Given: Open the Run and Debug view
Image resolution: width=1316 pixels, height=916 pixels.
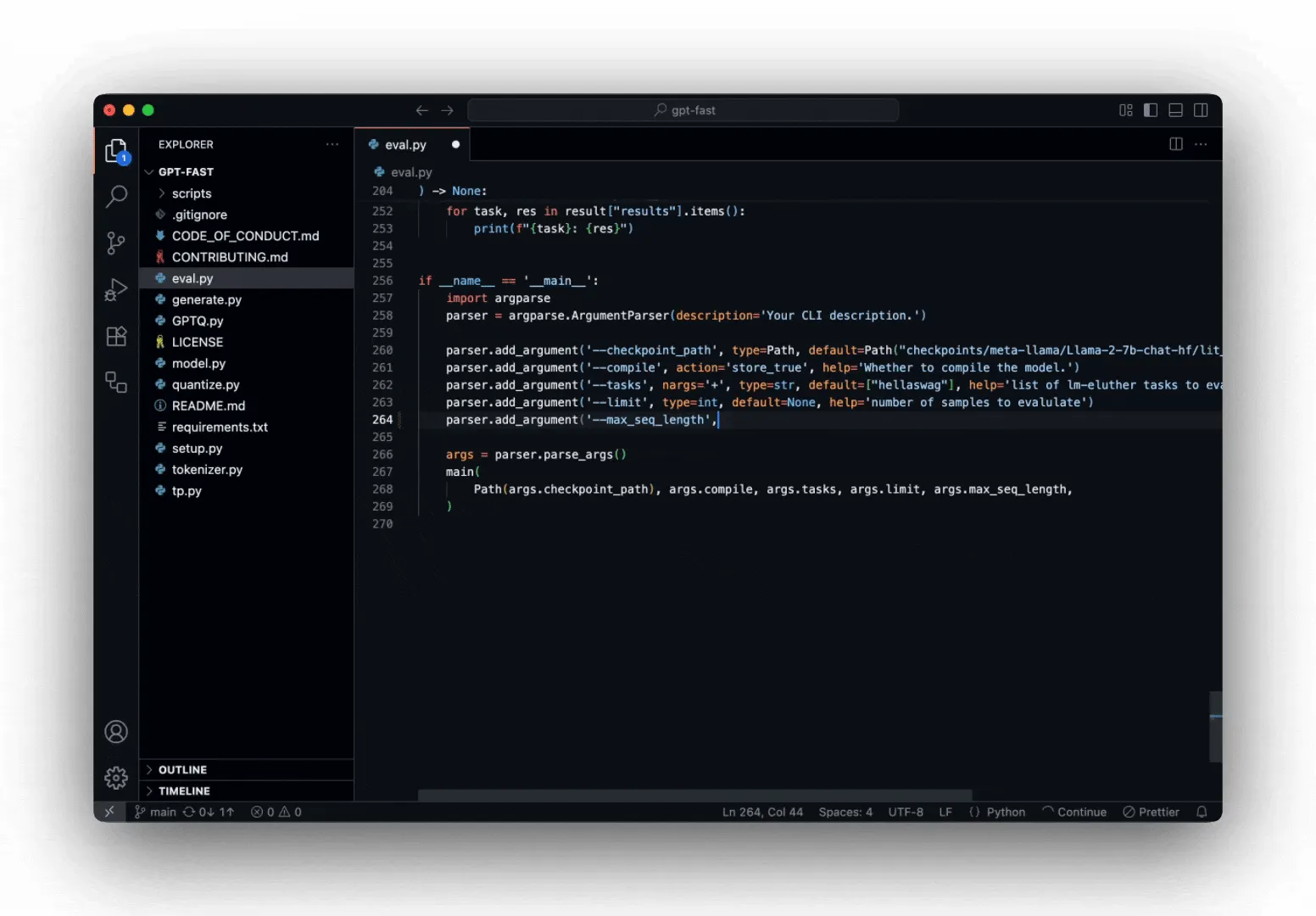Looking at the screenshot, I should tap(116, 290).
